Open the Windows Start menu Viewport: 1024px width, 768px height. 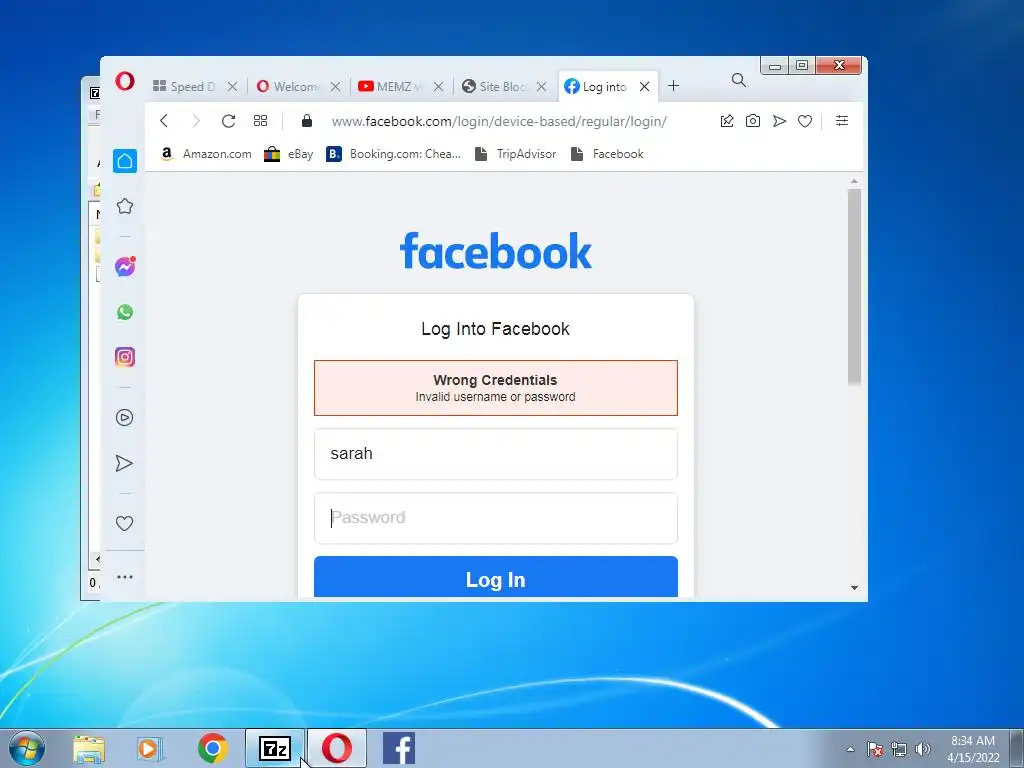point(27,748)
